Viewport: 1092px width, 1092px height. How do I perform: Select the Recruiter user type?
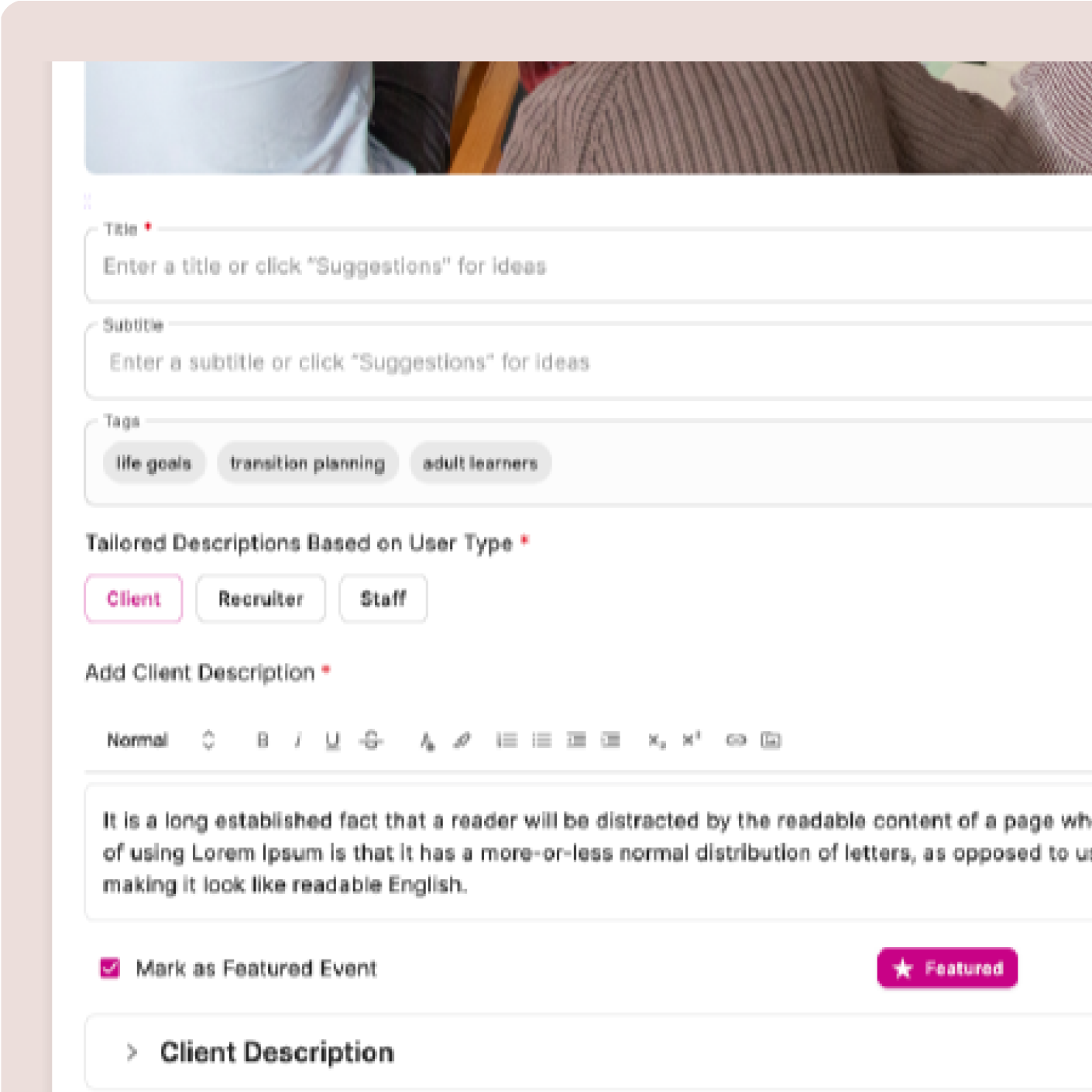(x=260, y=598)
